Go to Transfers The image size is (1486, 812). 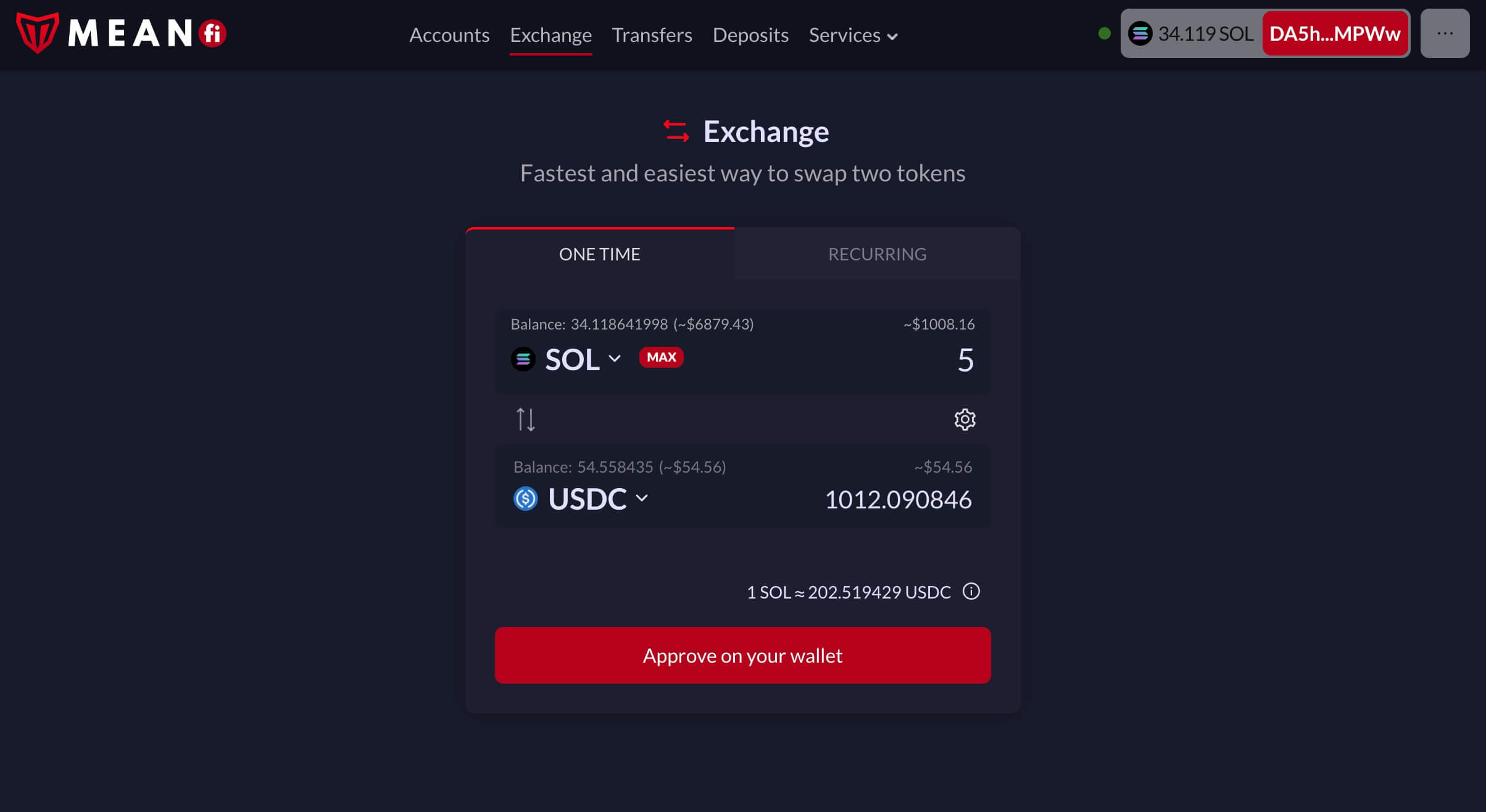(x=652, y=35)
